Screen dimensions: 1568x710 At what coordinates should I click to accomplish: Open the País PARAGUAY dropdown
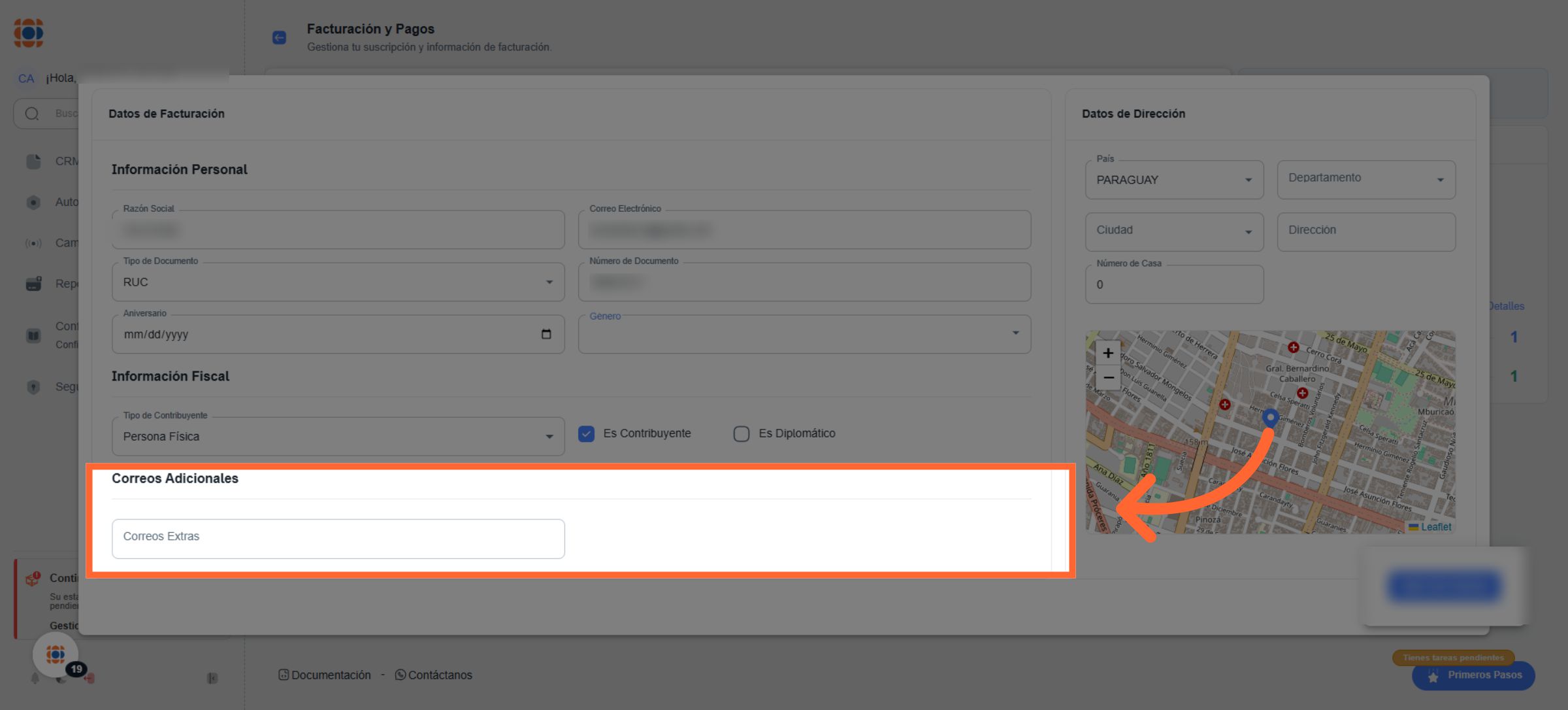coord(1174,180)
